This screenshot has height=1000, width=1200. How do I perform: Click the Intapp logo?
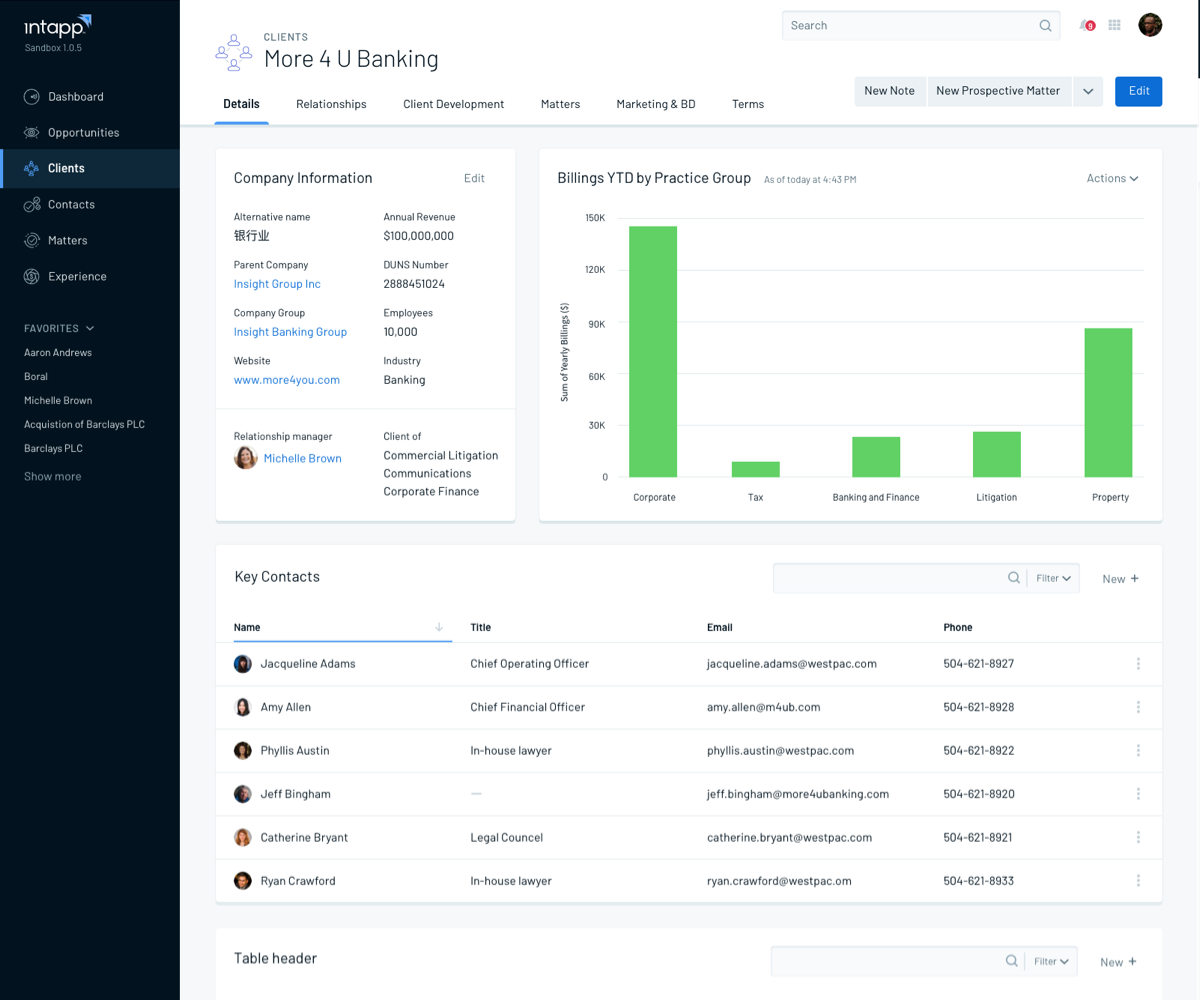point(58,25)
